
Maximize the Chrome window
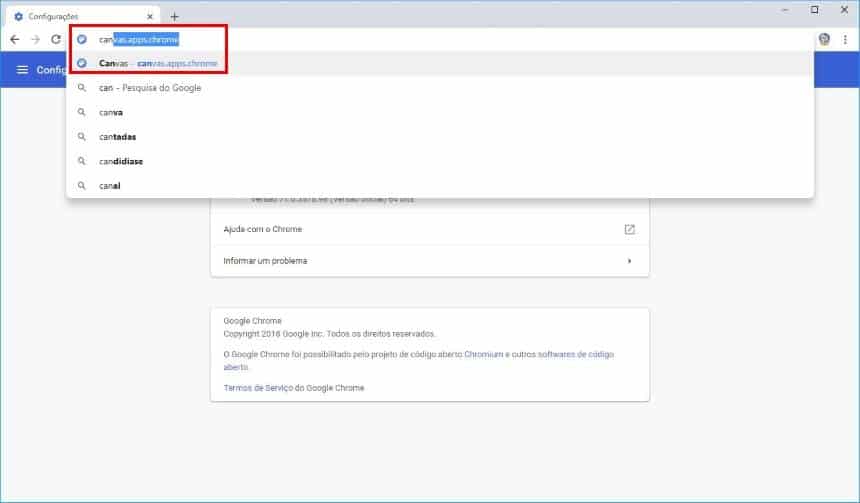(x=815, y=10)
